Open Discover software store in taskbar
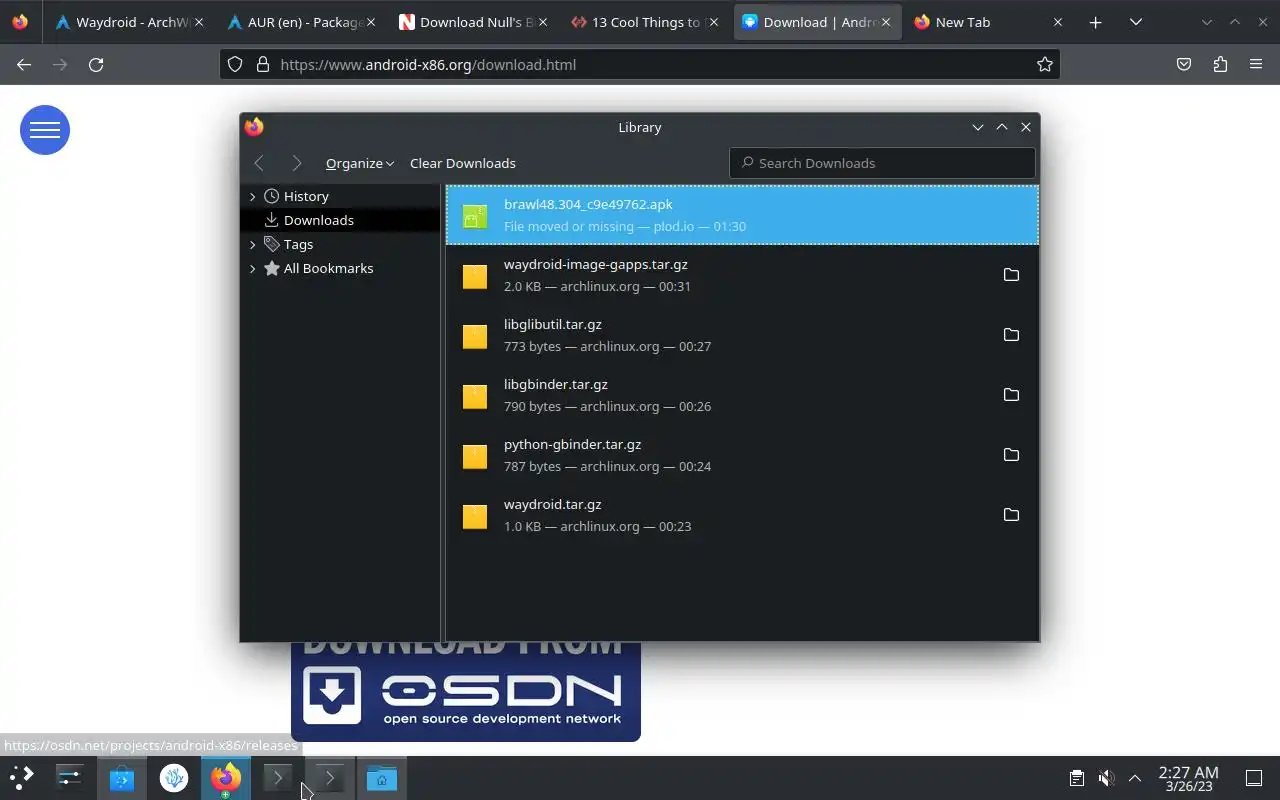This screenshot has width=1280, height=800. pyautogui.click(x=122, y=778)
